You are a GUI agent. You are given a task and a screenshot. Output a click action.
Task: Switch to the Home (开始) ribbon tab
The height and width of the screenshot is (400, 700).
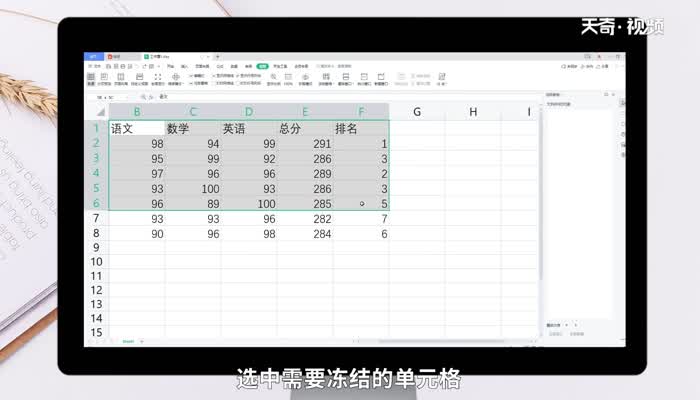click(x=171, y=66)
